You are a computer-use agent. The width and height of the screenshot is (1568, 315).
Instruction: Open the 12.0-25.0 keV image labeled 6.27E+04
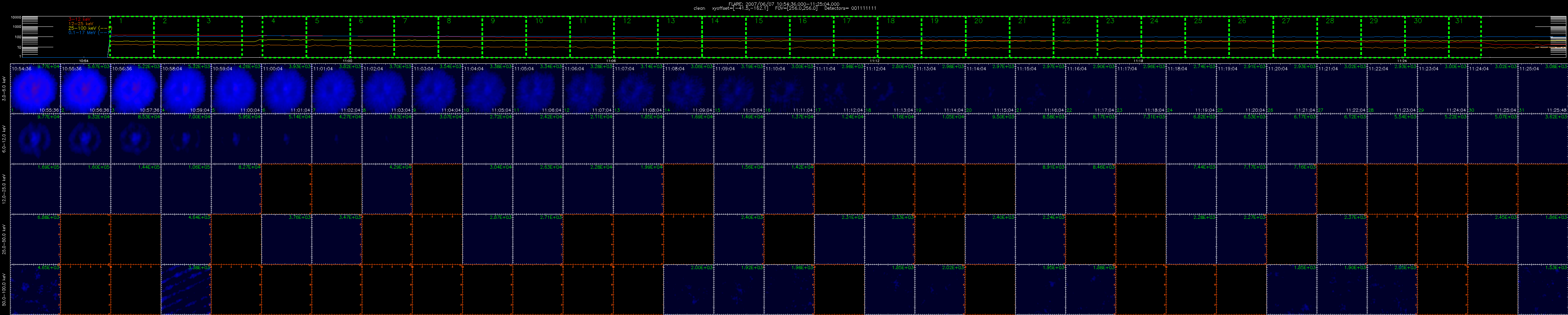[x=236, y=189]
